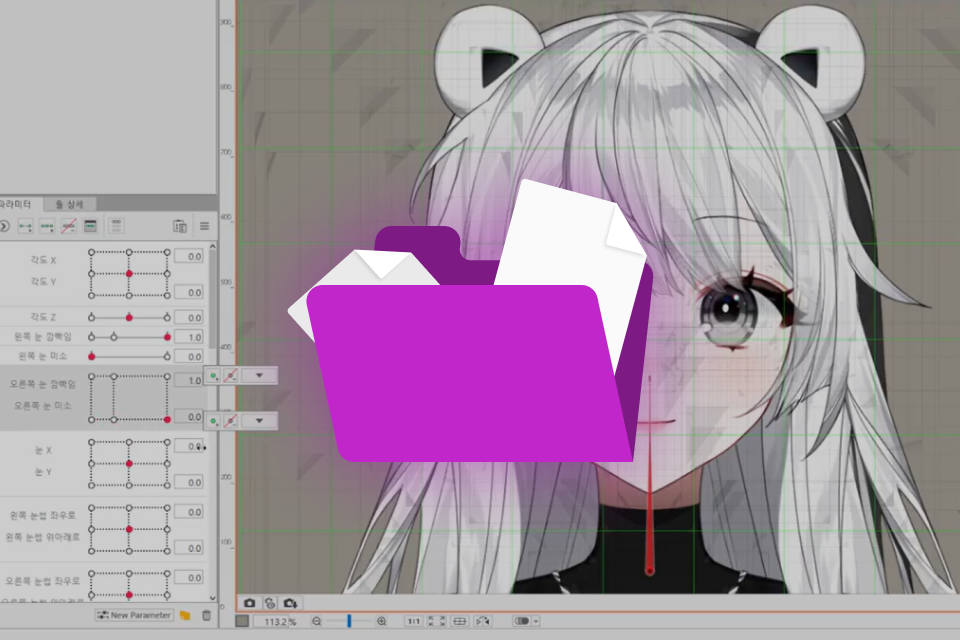
Task: Click the parameter list scroll down arrow
Action: coord(212,598)
